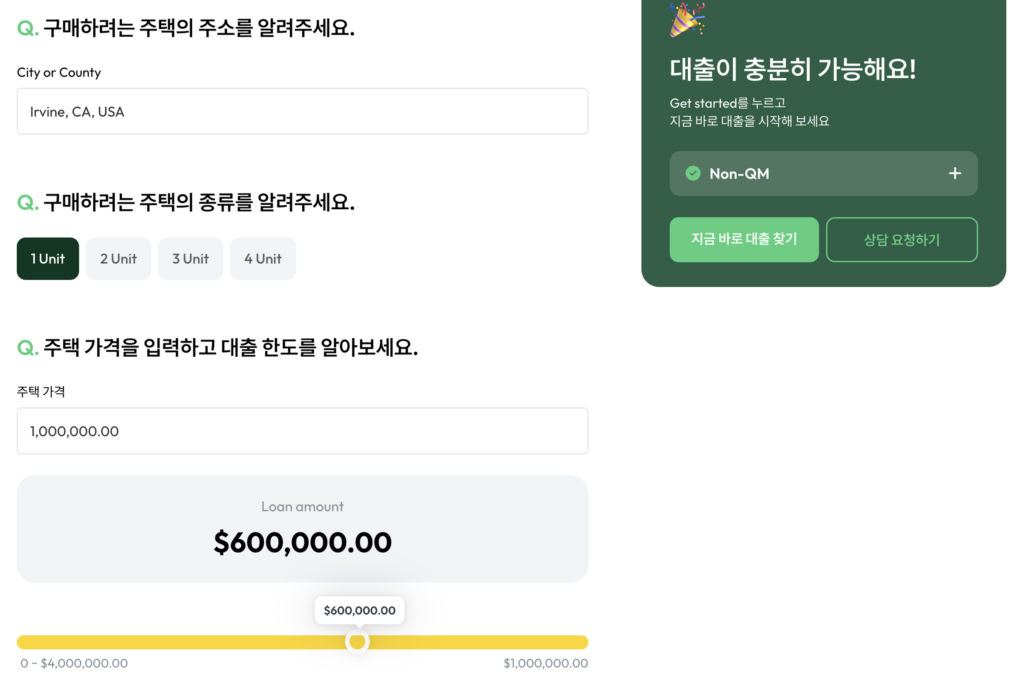
Task: Click the 주택 가격 price input field
Action: (x=302, y=430)
